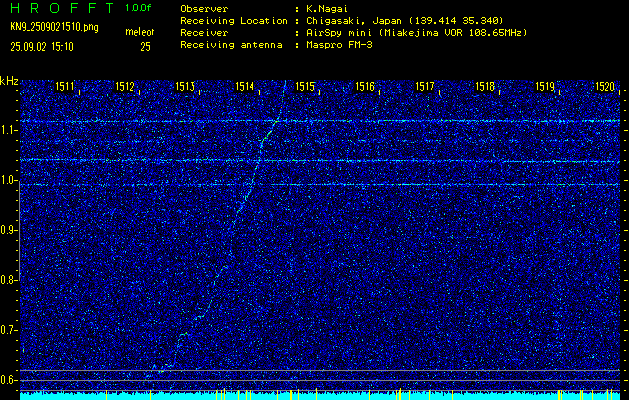Click the version label 1.00f
This screenshot has height=400, width=629.
[138, 8]
